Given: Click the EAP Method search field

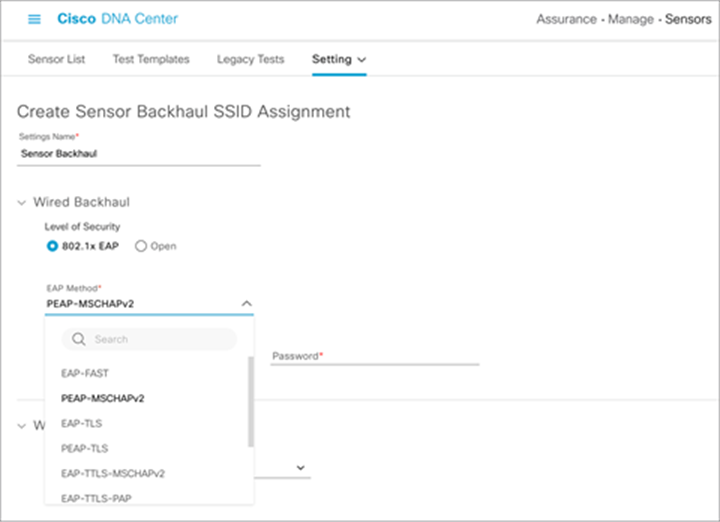Looking at the screenshot, I should (149, 339).
